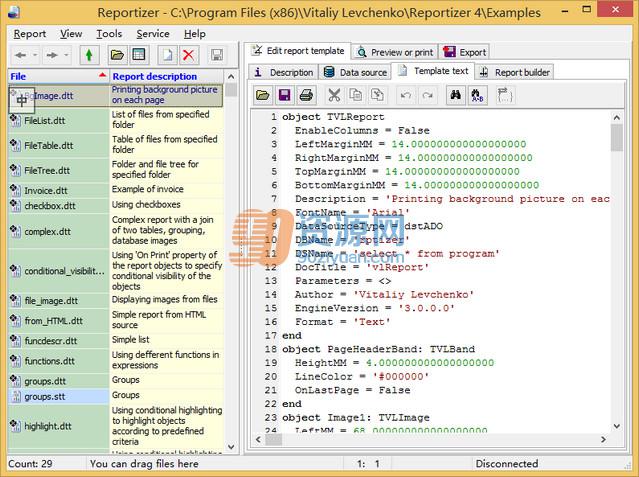Click the back navigation arrow in file toolbar

20,55
